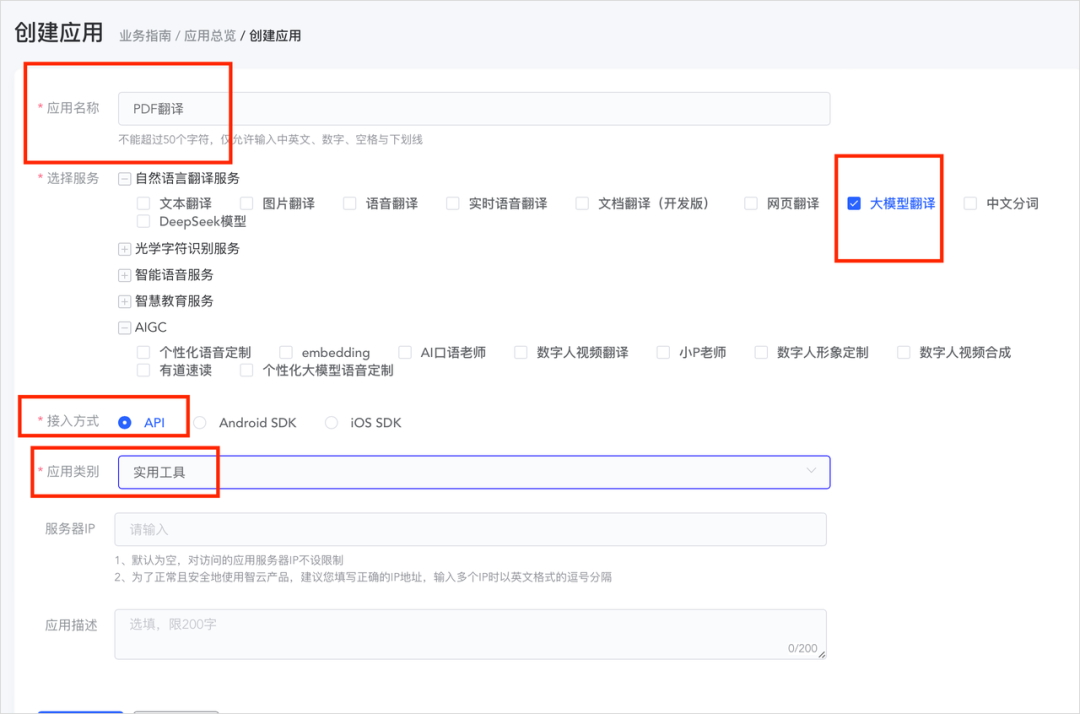
Task: Go to 业务指南 in the breadcrumb
Action: coord(145,36)
